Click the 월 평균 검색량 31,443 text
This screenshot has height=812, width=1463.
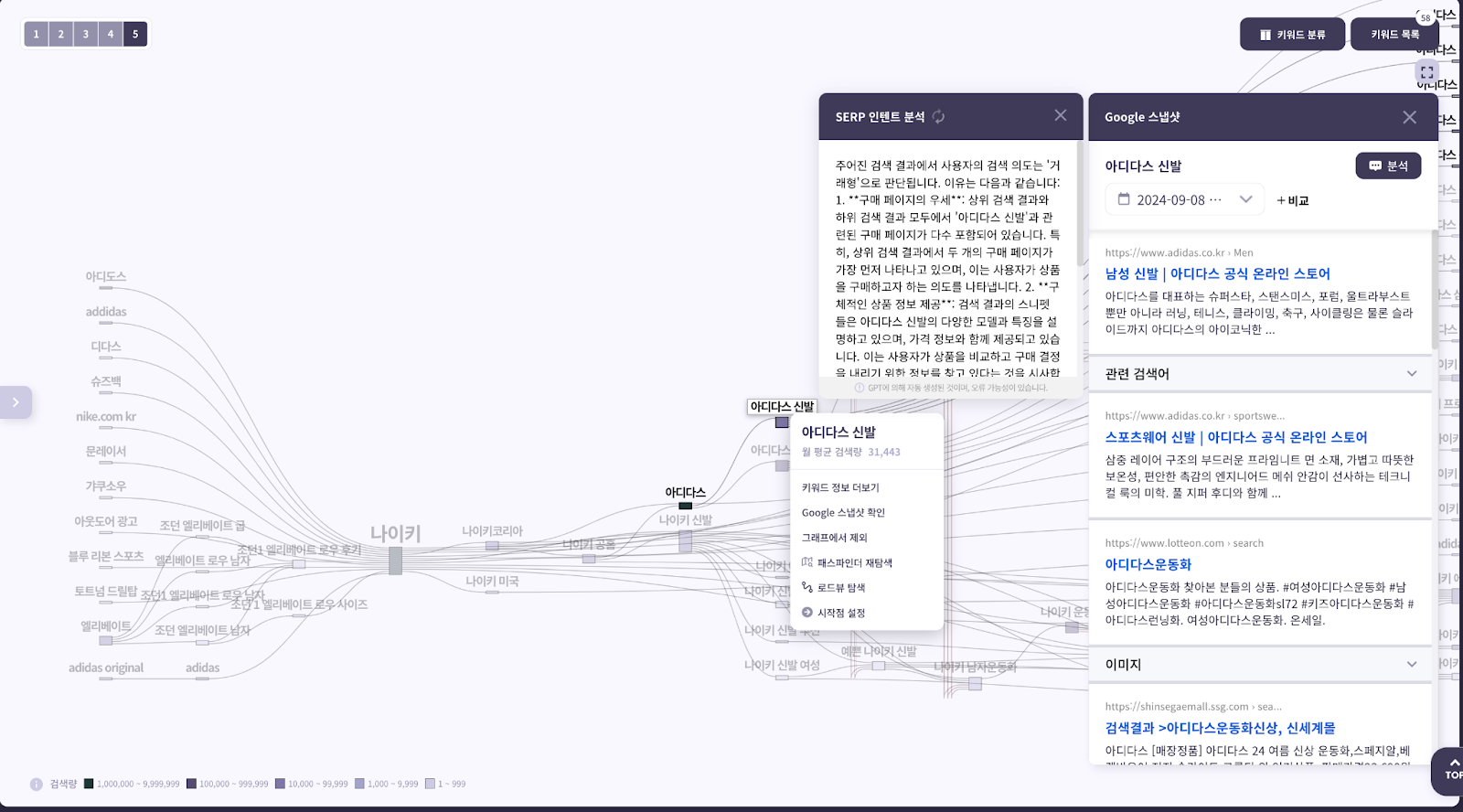(x=851, y=452)
